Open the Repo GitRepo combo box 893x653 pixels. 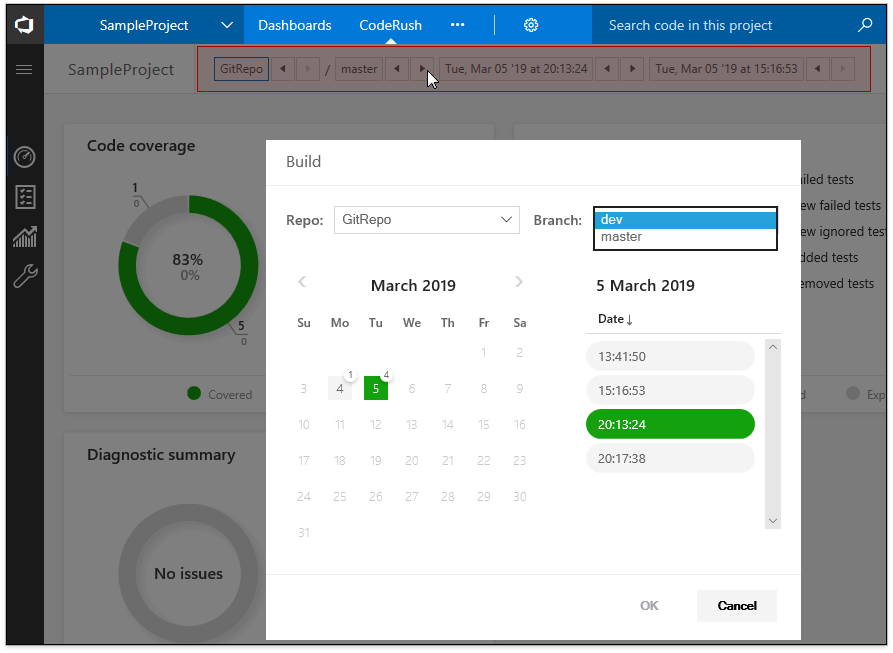pos(427,219)
